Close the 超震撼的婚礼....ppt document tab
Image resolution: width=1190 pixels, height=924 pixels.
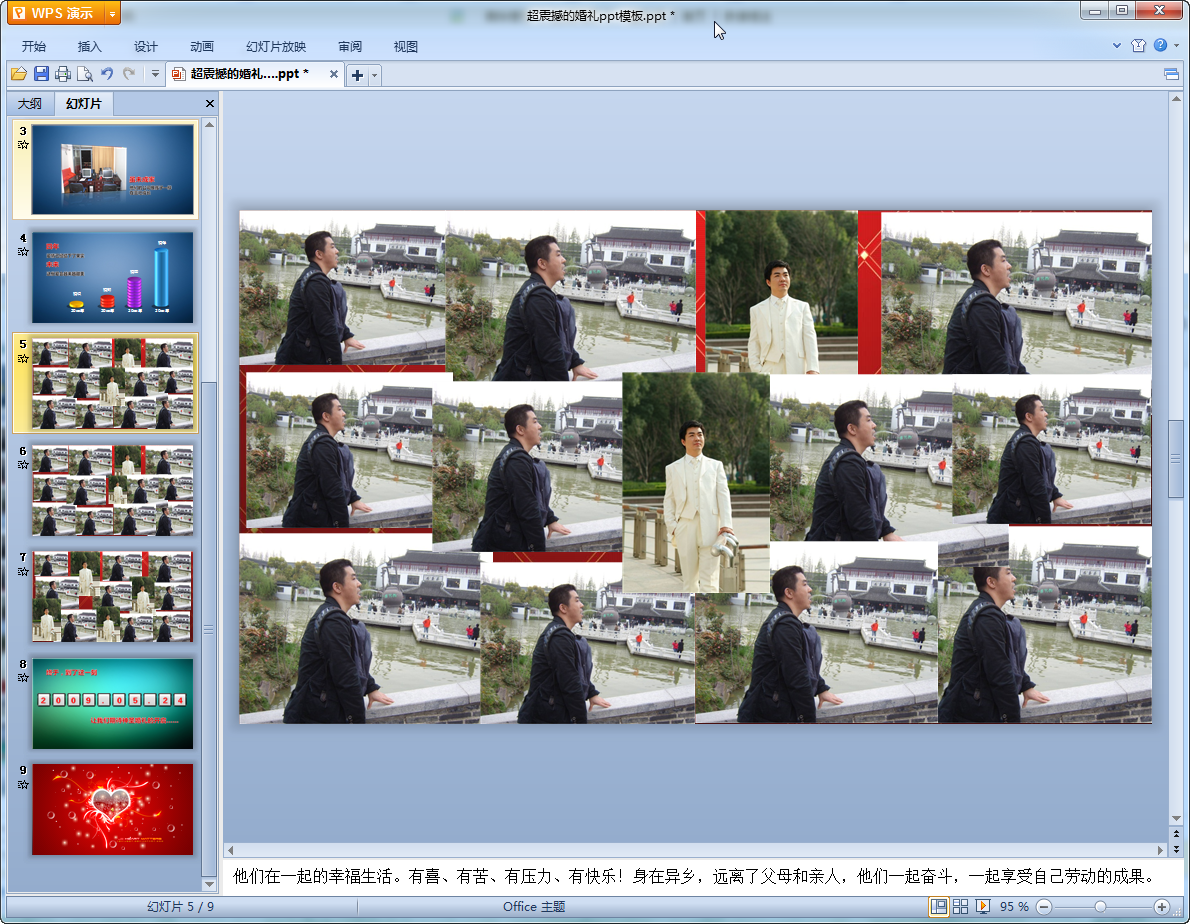pos(333,74)
